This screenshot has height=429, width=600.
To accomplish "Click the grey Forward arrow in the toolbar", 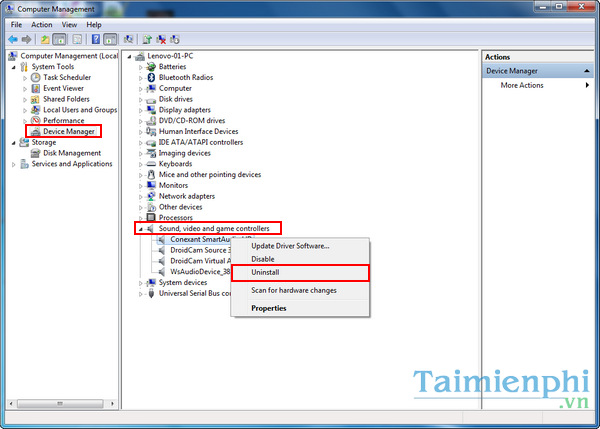I will point(26,39).
